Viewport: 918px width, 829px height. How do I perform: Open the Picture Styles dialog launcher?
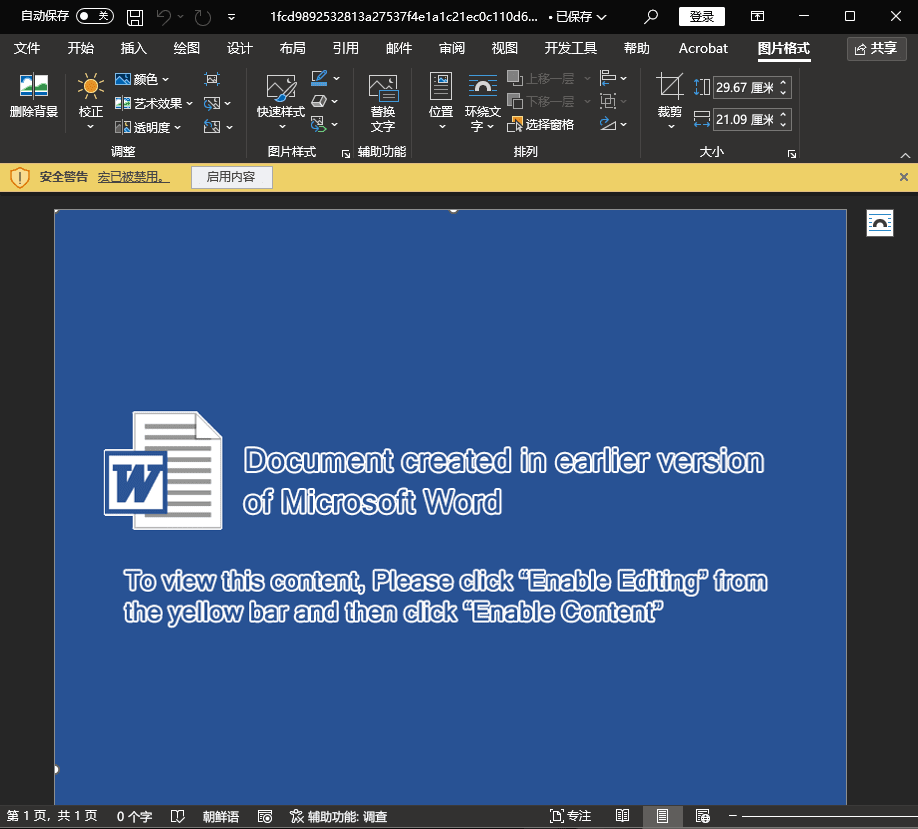(346, 153)
